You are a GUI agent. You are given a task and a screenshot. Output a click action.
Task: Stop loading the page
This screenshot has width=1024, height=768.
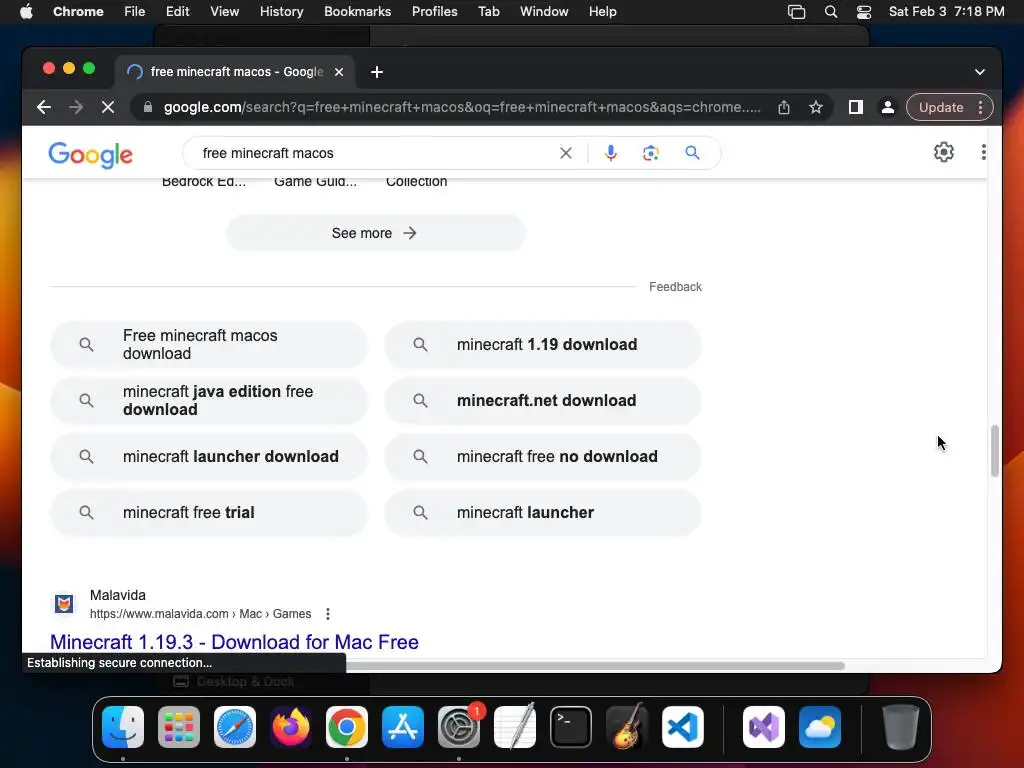108,107
